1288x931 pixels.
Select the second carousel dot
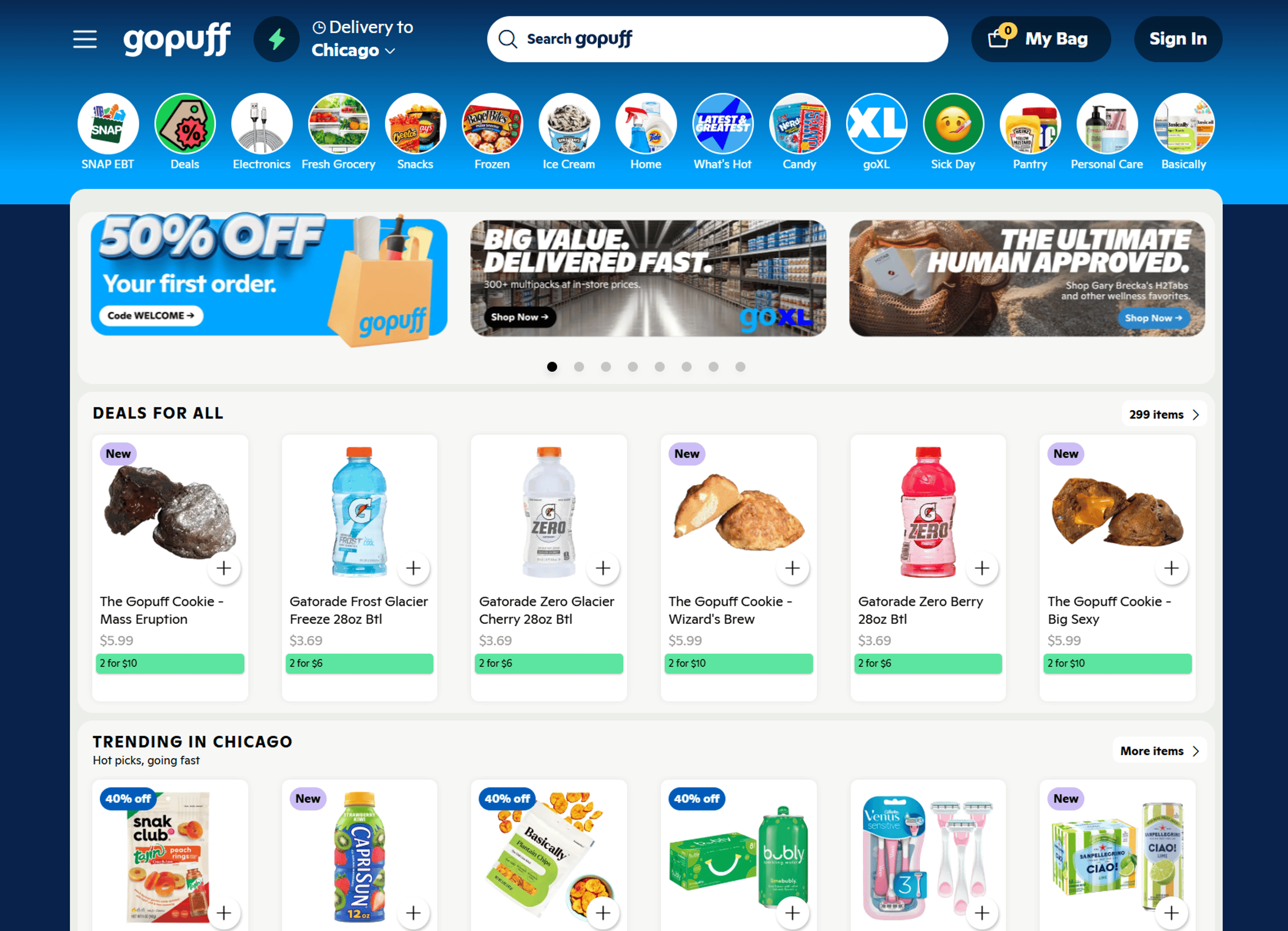pyautogui.click(x=579, y=367)
